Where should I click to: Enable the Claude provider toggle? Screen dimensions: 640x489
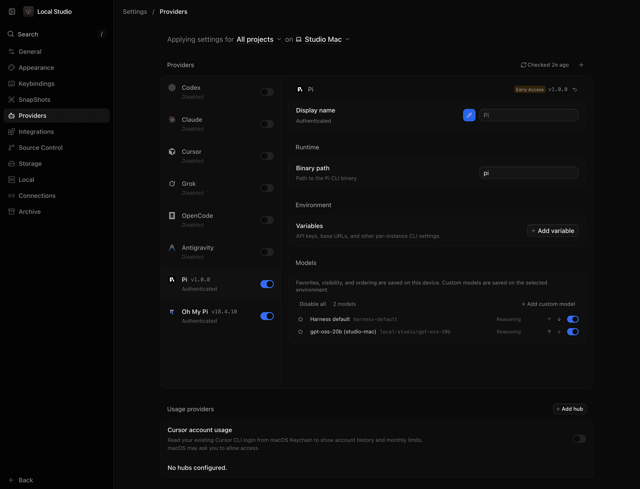(x=267, y=124)
